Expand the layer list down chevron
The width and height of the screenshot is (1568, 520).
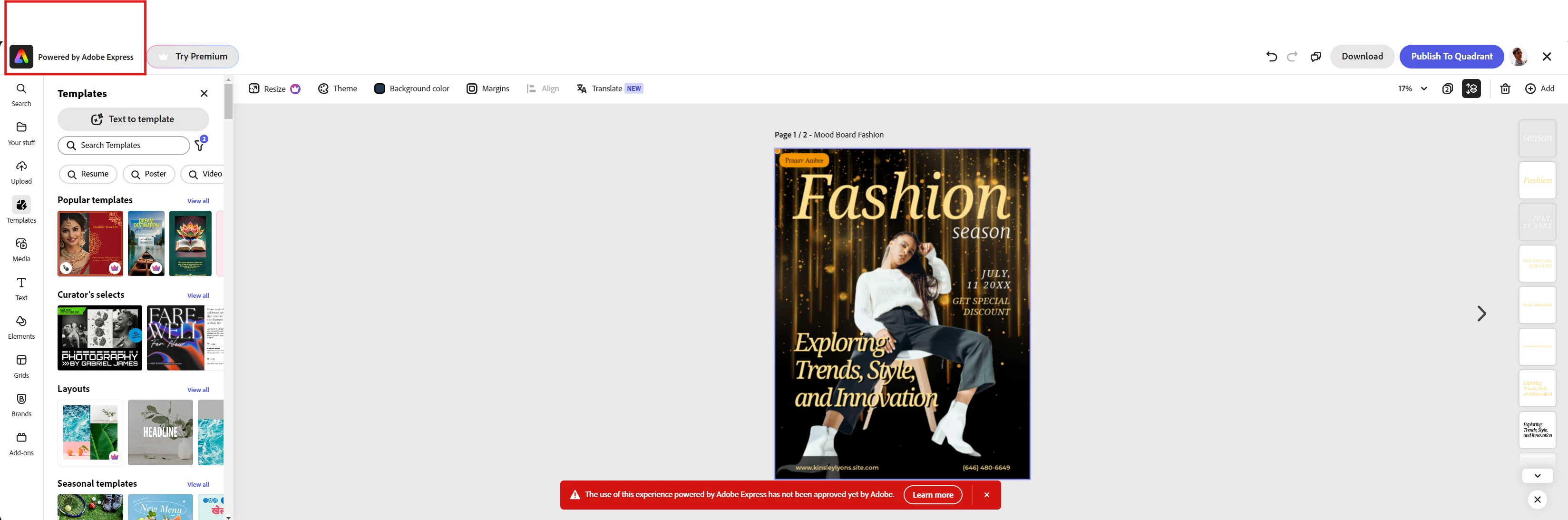(1537, 476)
